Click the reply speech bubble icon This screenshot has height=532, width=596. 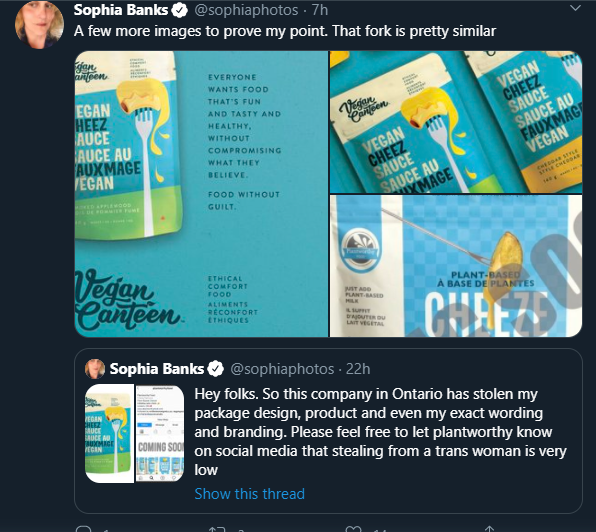(x=83, y=529)
